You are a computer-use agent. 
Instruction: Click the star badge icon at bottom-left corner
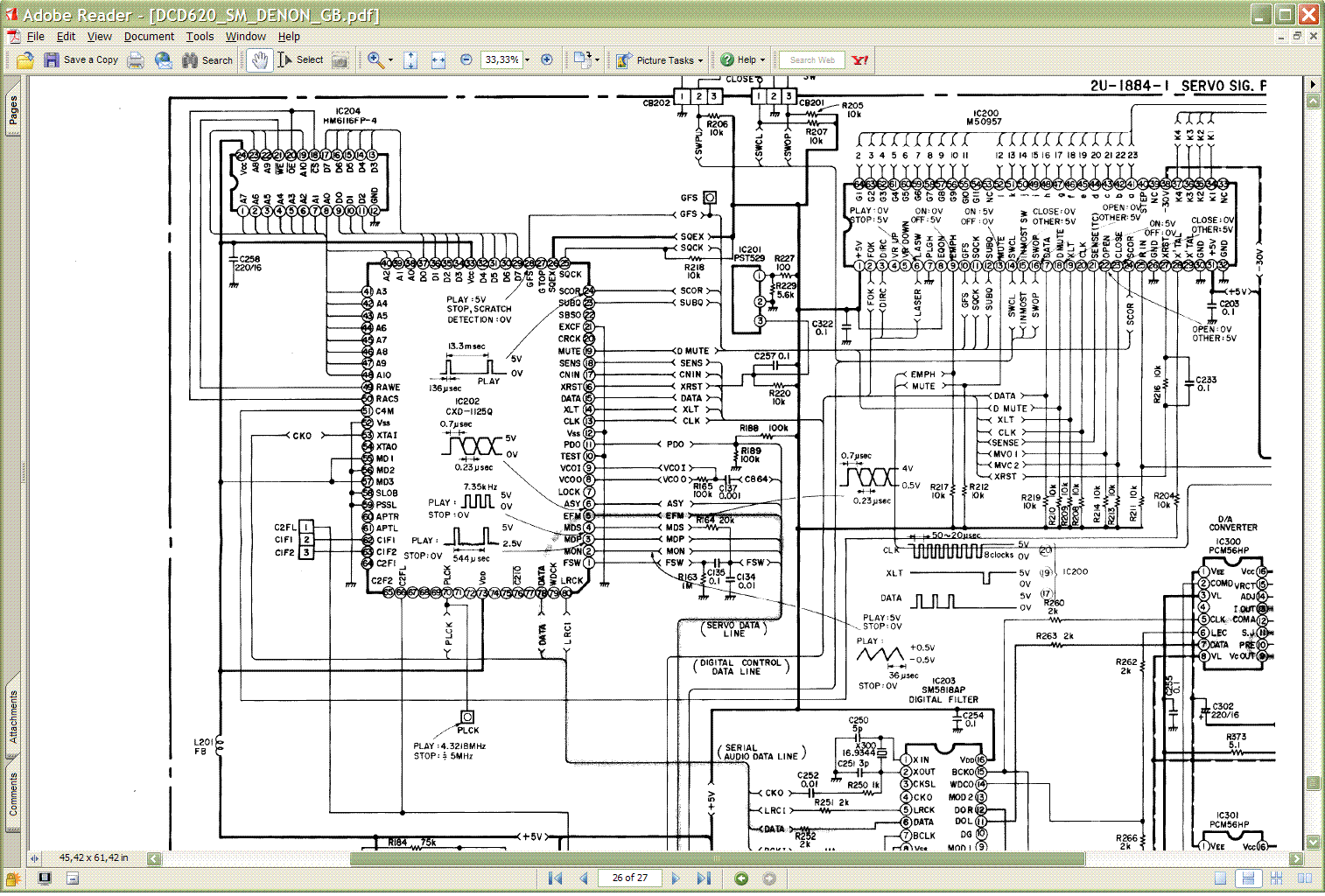coord(13,878)
